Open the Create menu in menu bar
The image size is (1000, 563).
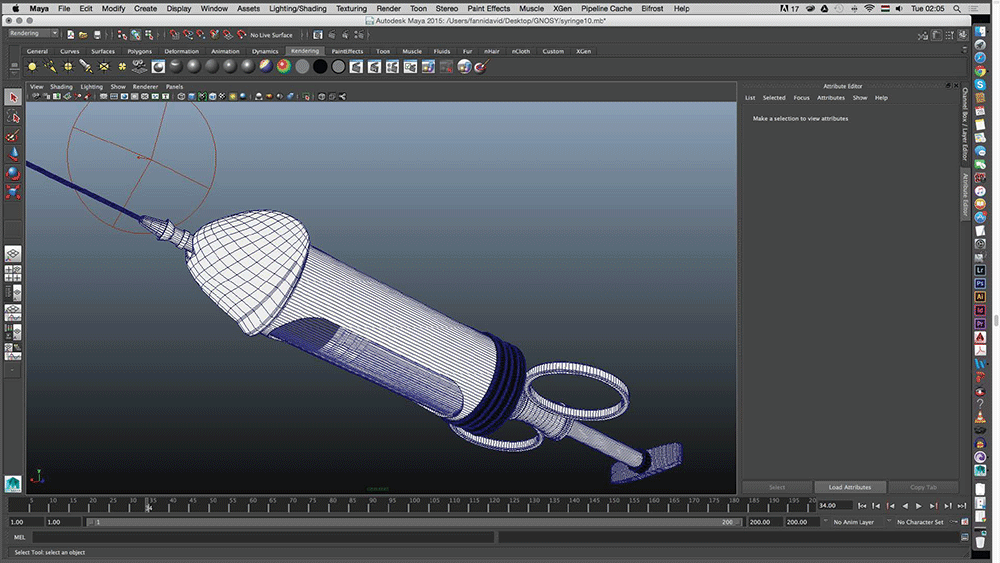145,8
